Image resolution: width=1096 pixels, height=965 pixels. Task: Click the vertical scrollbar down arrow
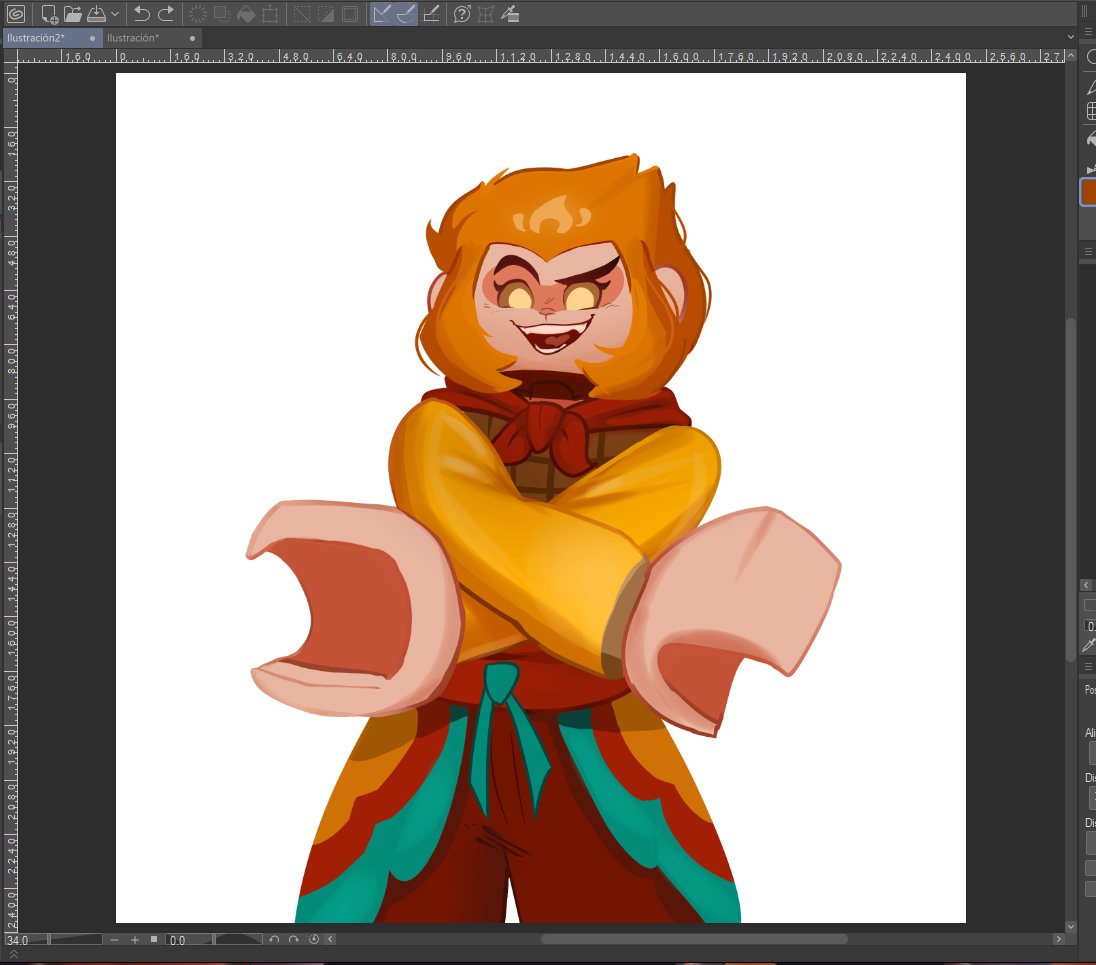coord(1071,927)
